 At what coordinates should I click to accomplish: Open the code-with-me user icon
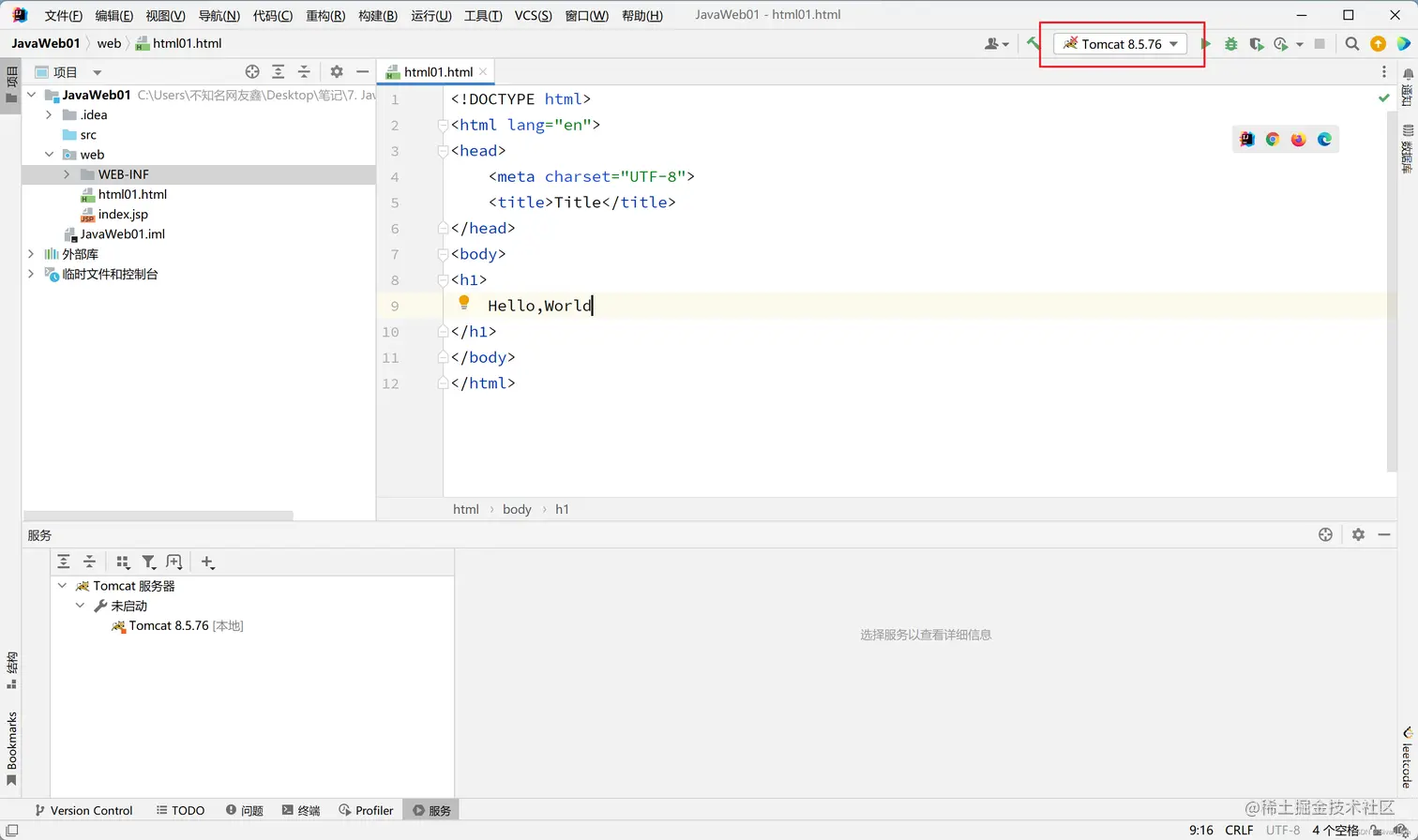click(996, 44)
